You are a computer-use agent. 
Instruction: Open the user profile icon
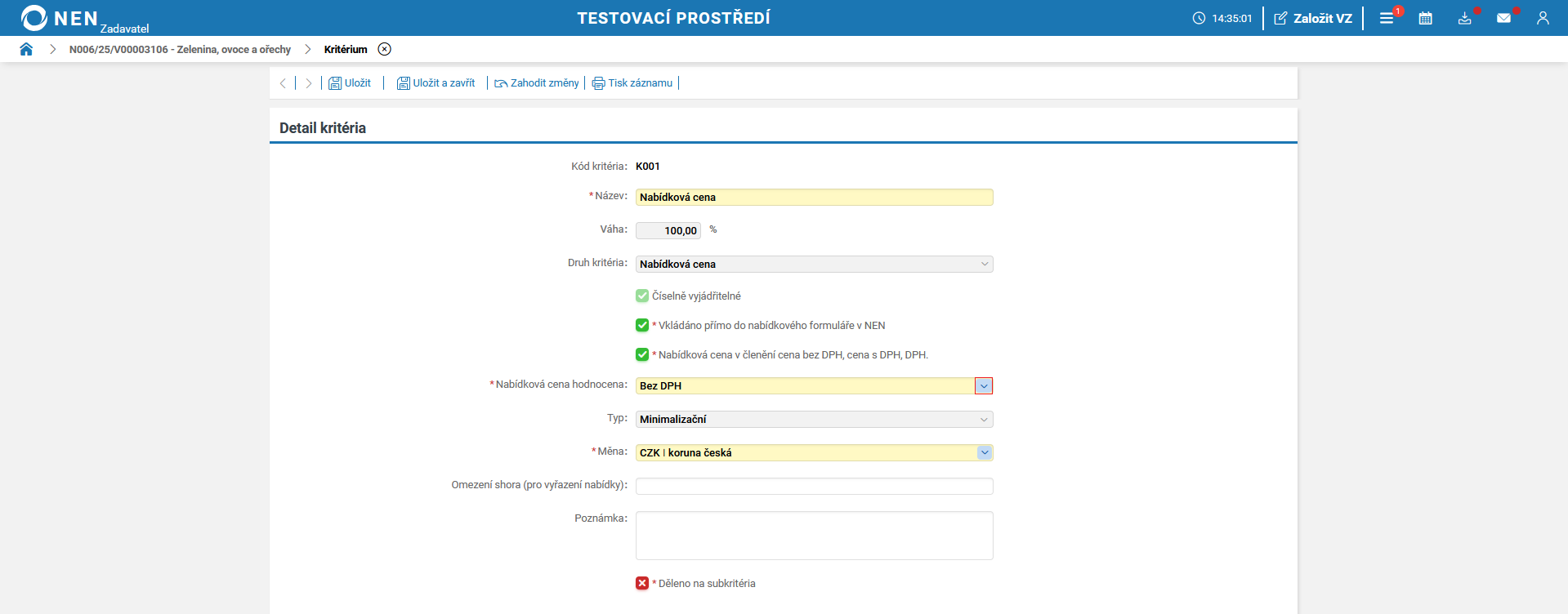pos(1542,18)
